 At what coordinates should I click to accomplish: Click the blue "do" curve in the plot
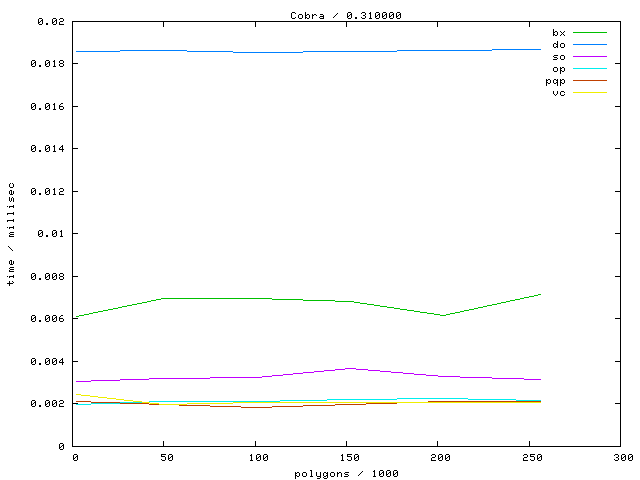coord(300,51)
